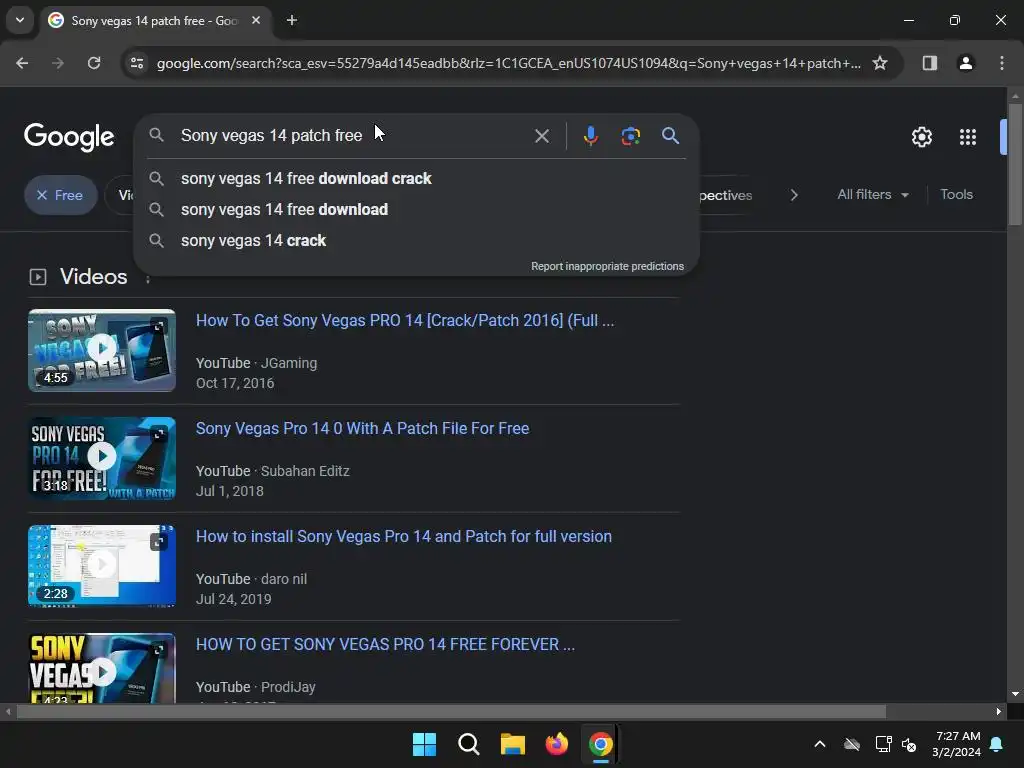Close the Sony vegas 14 patch free tab
This screenshot has height=768, width=1024.
256,20
